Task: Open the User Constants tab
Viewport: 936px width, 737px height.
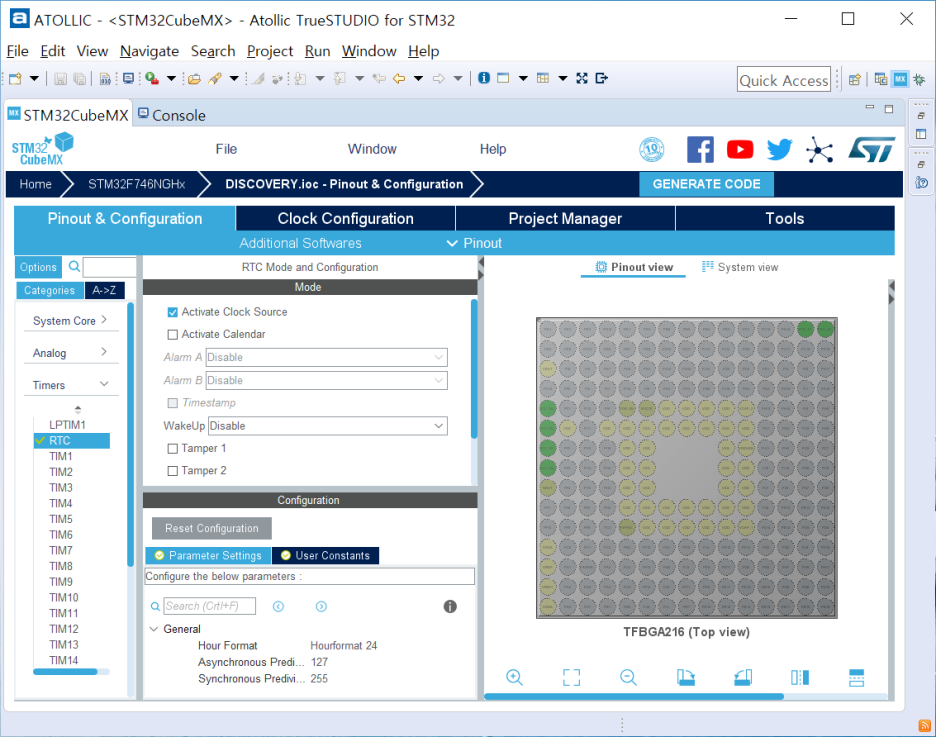Action: point(325,556)
